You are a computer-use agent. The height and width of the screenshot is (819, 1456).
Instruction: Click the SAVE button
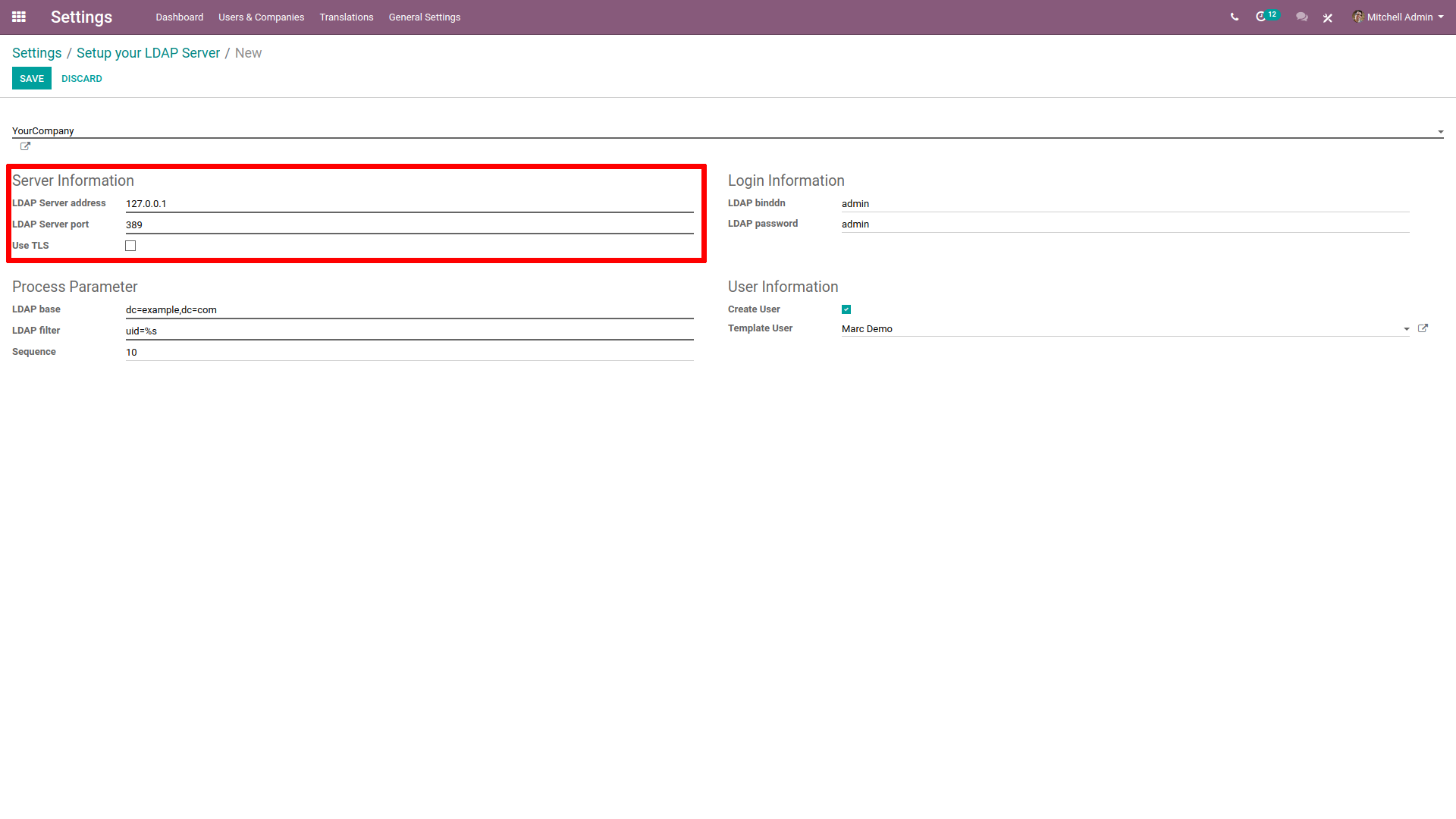pos(32,79)
